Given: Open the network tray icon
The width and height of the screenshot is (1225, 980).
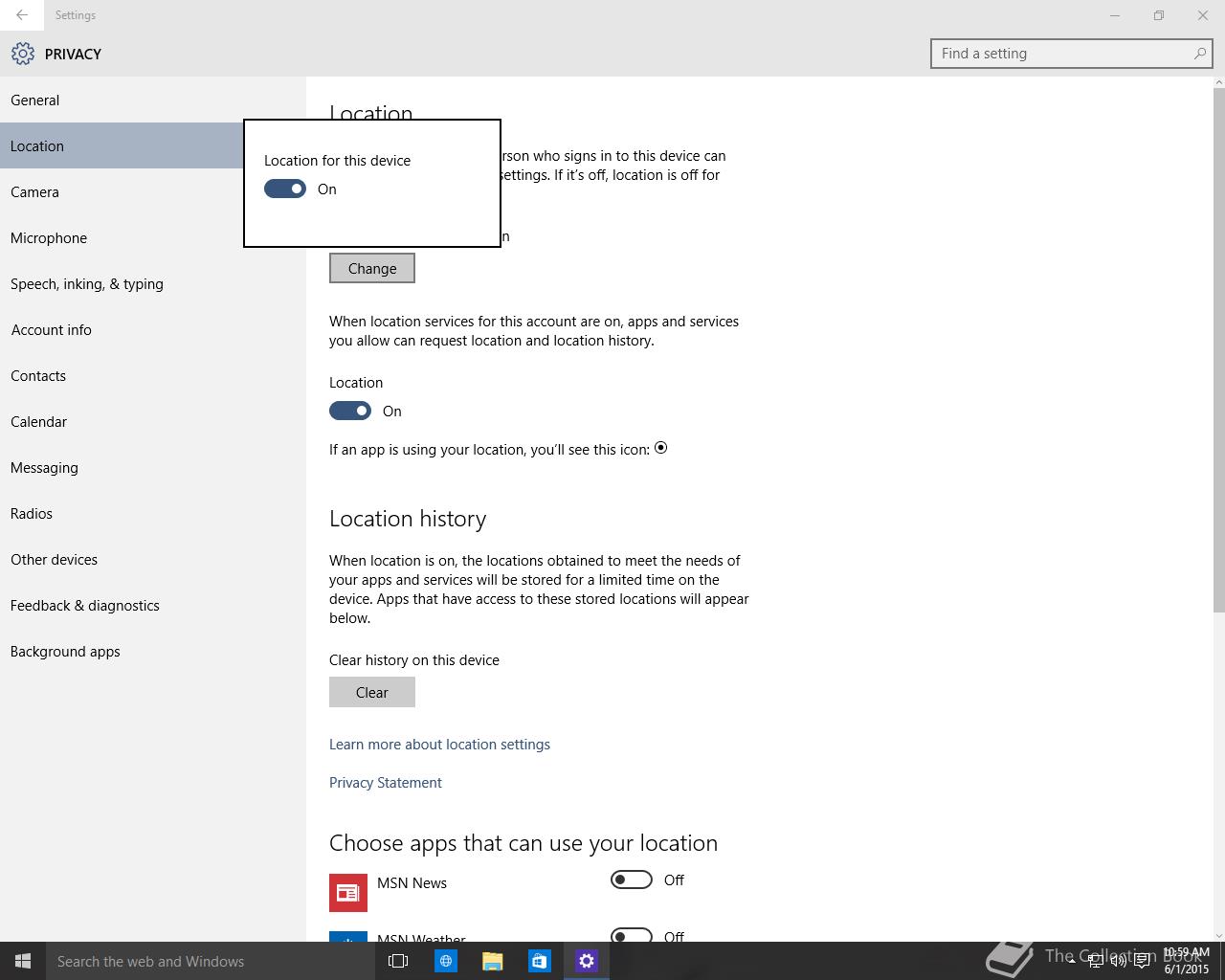Looking at the screenshot, I should (1094, 961).
